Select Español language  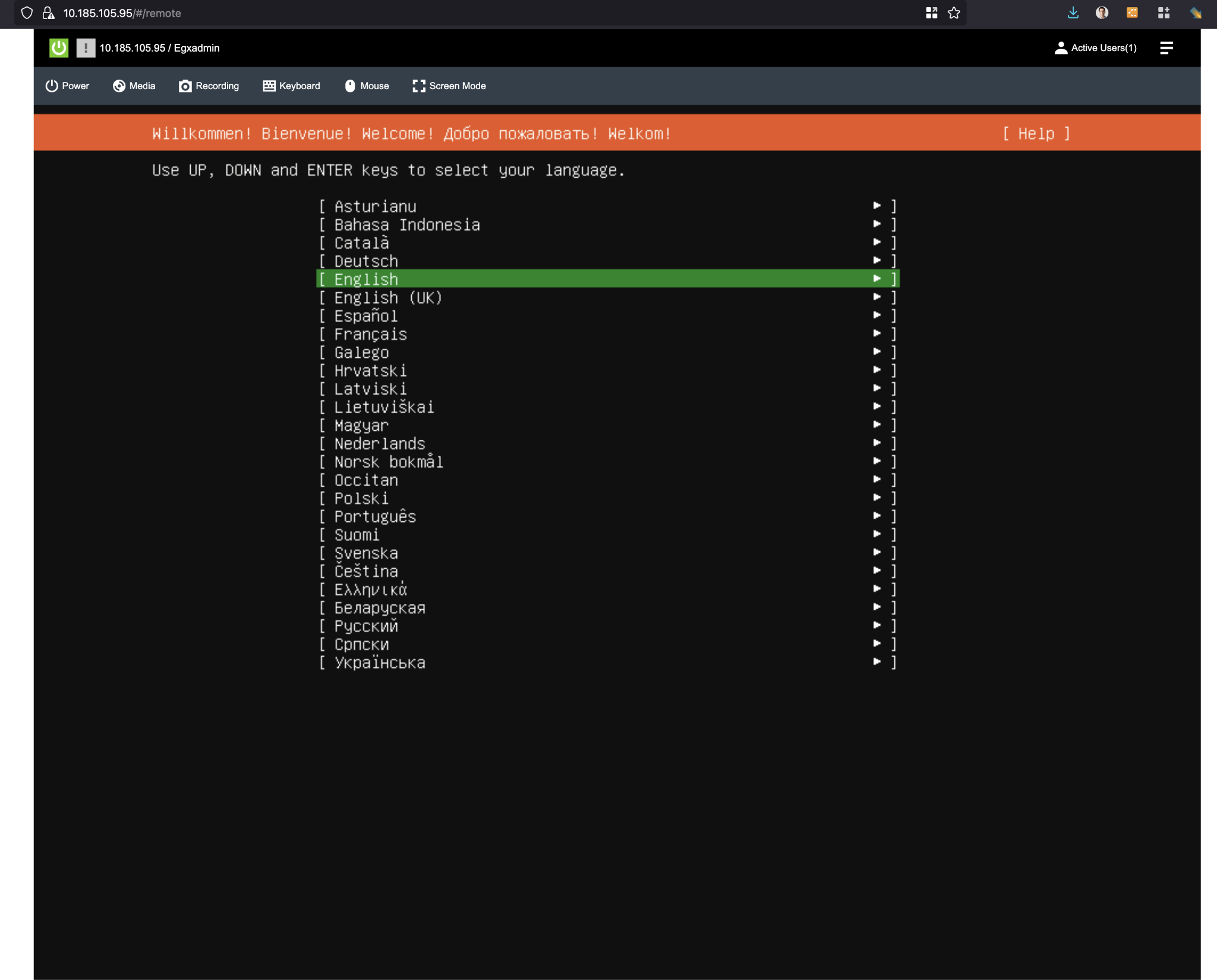[607, 316]
